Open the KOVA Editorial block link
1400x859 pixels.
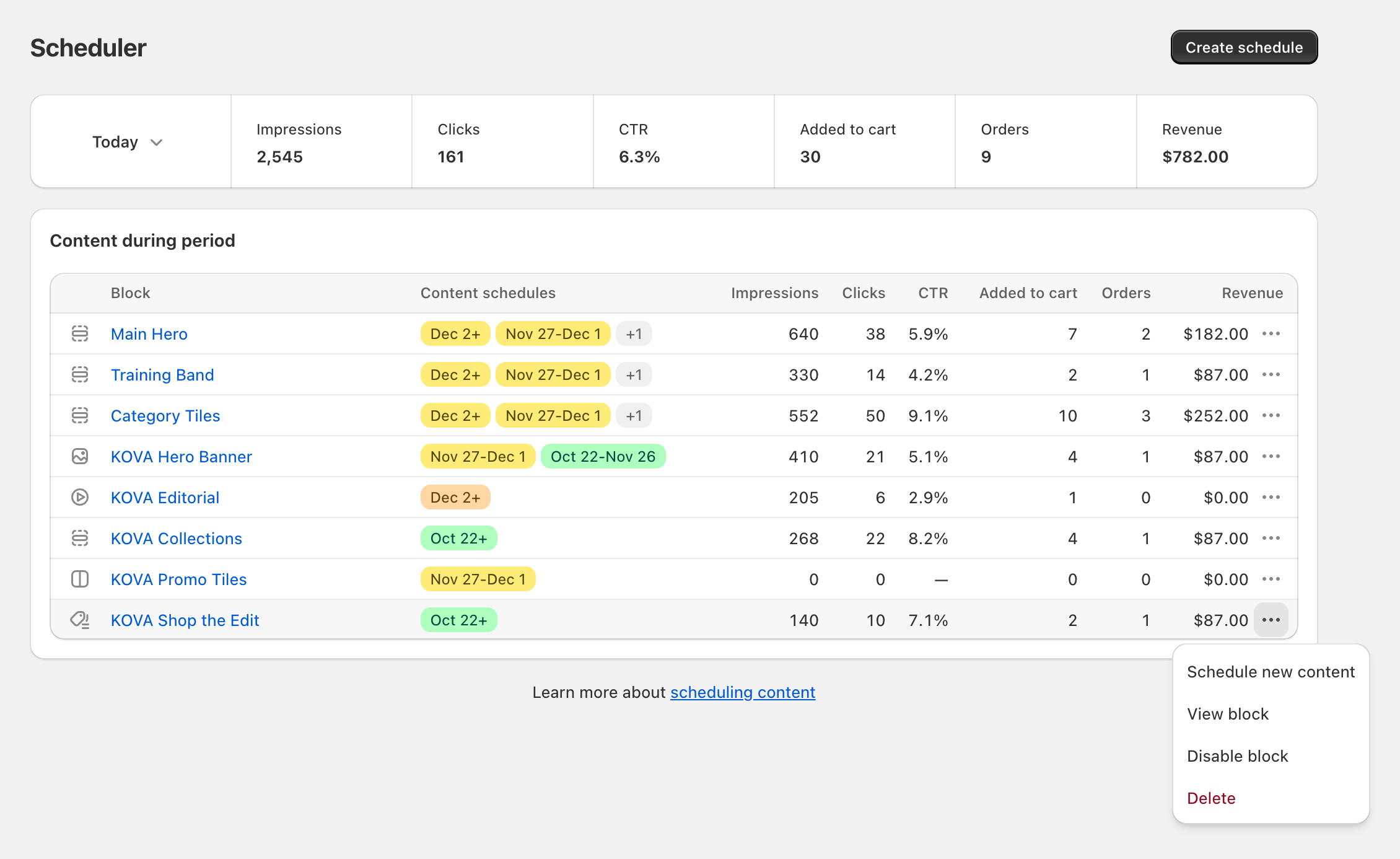tap(165, 497)
